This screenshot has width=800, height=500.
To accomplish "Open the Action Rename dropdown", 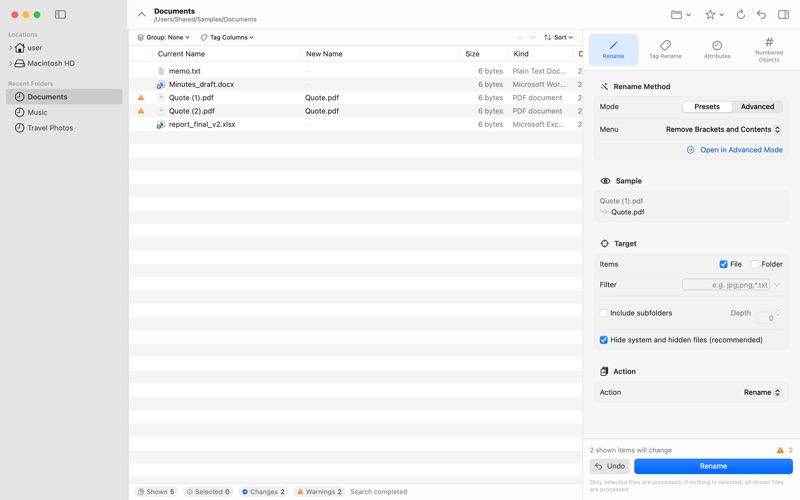I will tap(762, 392).
